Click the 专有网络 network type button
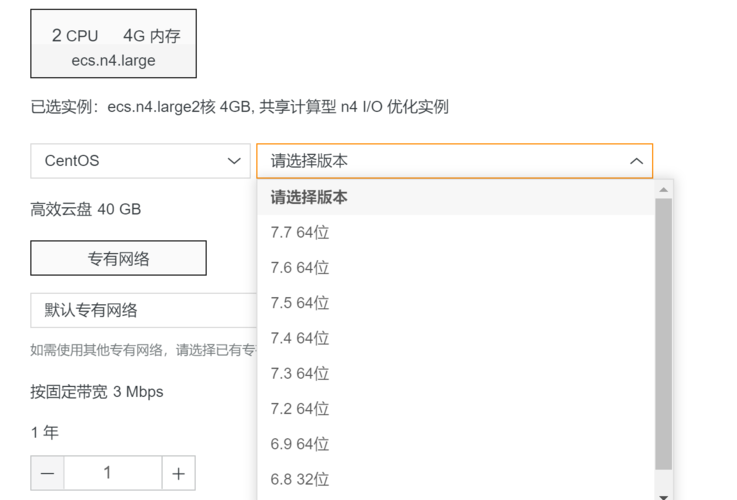This screenshot has width=737, height=500. [x=118, y=258]
